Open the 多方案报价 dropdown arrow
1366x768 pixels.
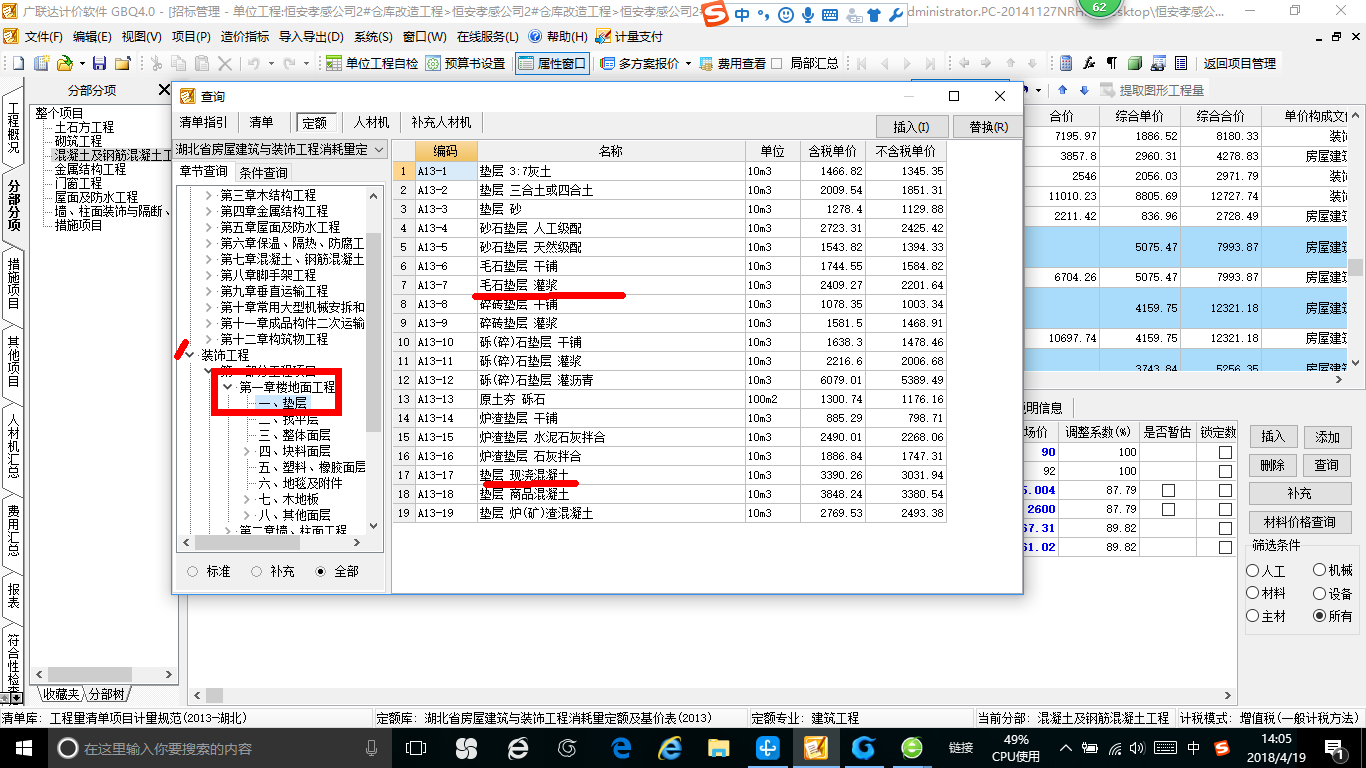pyautogui.click(x=687, y=63)
